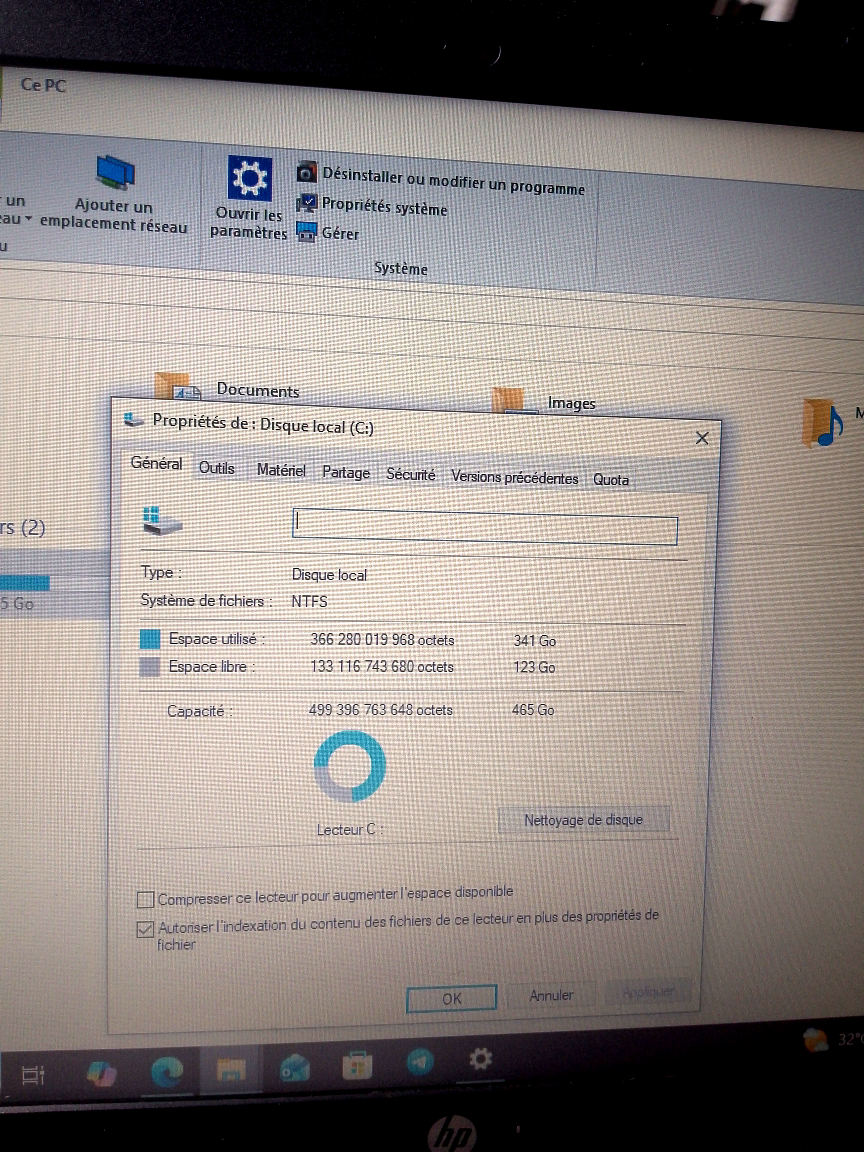Image resolution: width=864 pixels, height=1152 pixels.
Task: Click the Ajouter un emplacement réseau icon
Action: coord(115,173)
